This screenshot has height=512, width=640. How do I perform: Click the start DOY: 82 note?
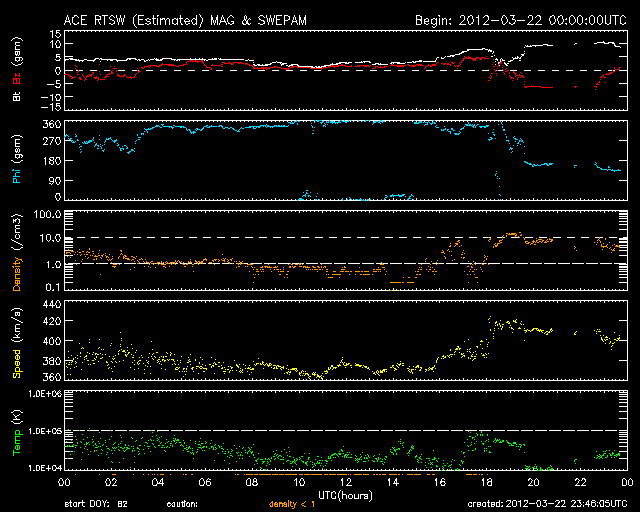tap(96, 504)
